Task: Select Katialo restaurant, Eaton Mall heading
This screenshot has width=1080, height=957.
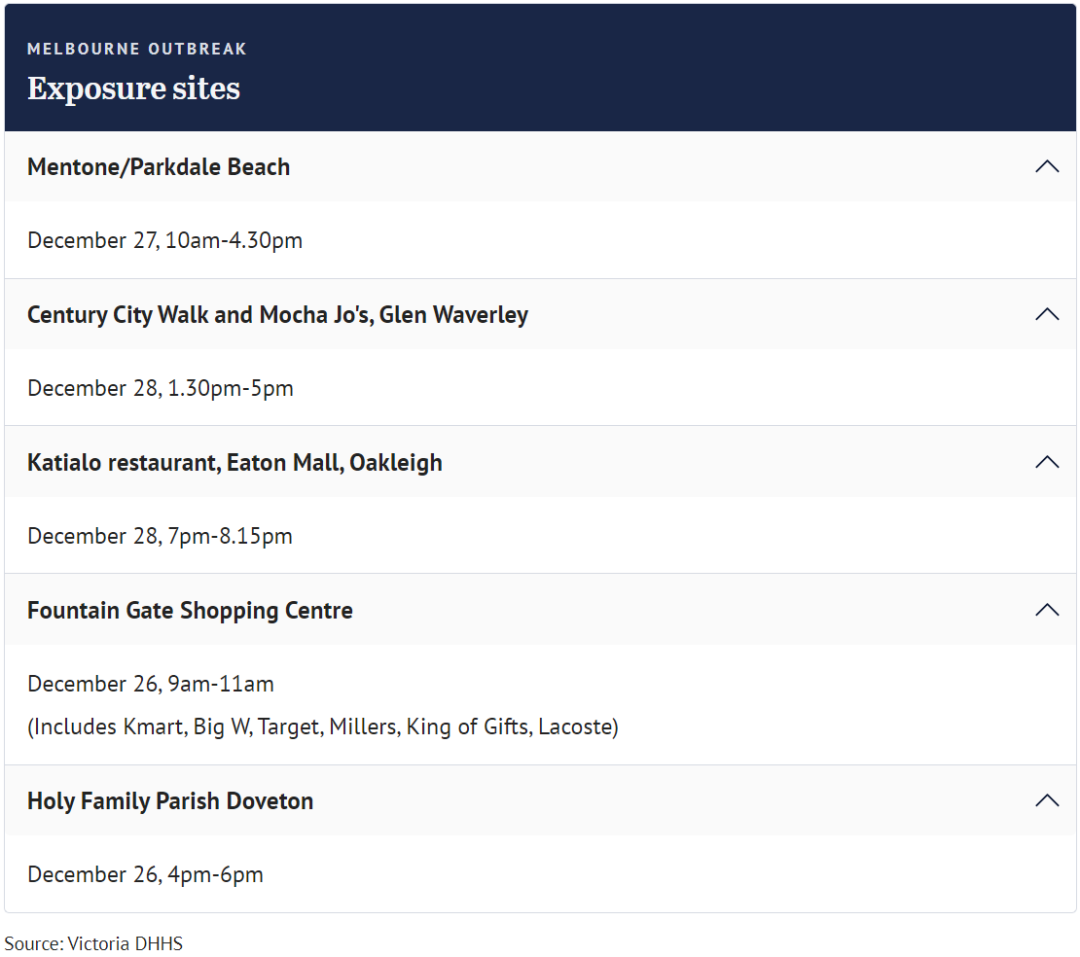Action: (234, 463)
